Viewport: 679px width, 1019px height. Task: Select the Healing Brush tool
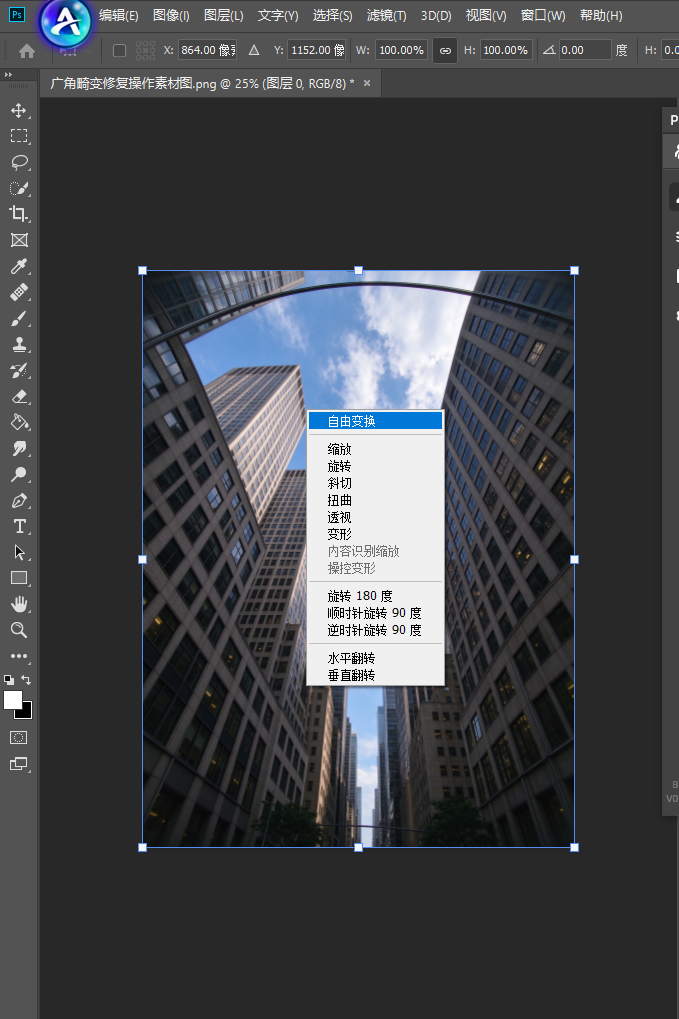click(x=19, y=292)
